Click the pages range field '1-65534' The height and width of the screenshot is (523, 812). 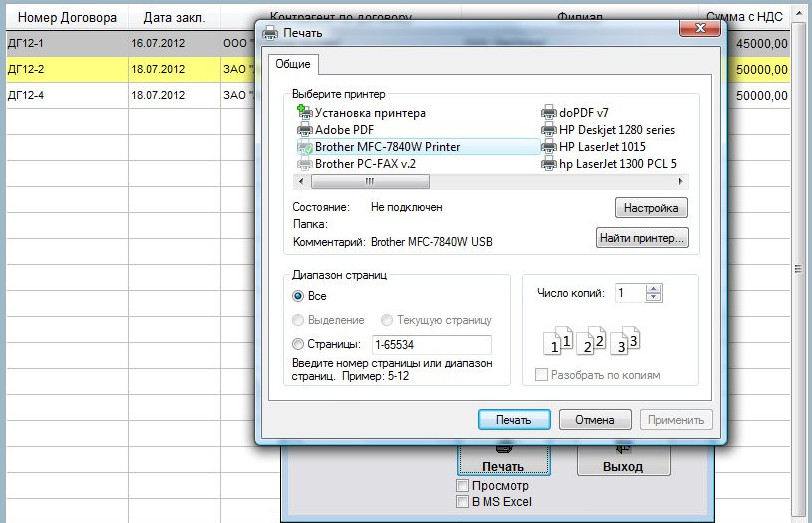click(x=431, y=344)
